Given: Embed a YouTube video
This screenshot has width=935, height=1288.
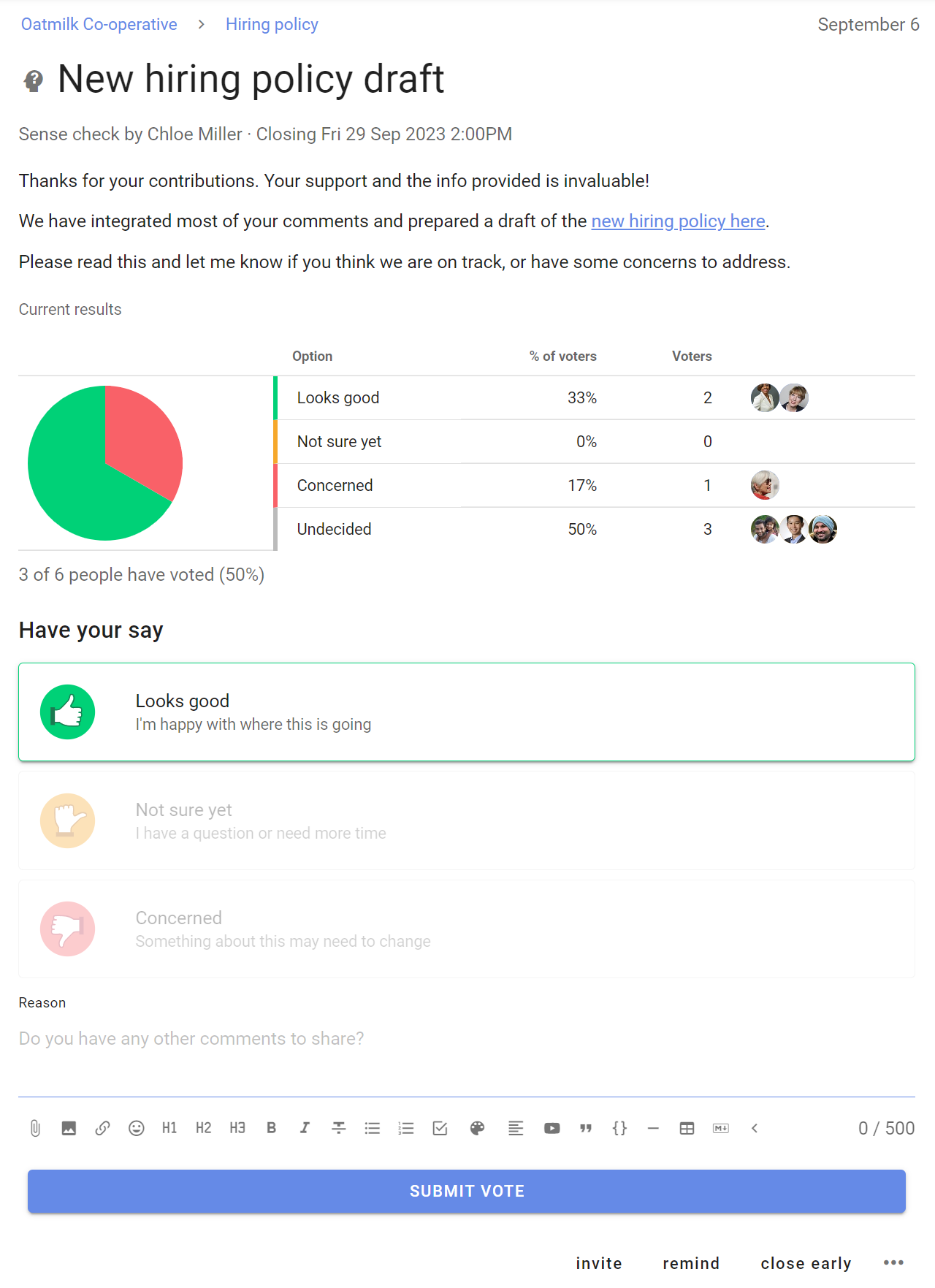Looking at the screenshot, I should [x=552, y=1128].
